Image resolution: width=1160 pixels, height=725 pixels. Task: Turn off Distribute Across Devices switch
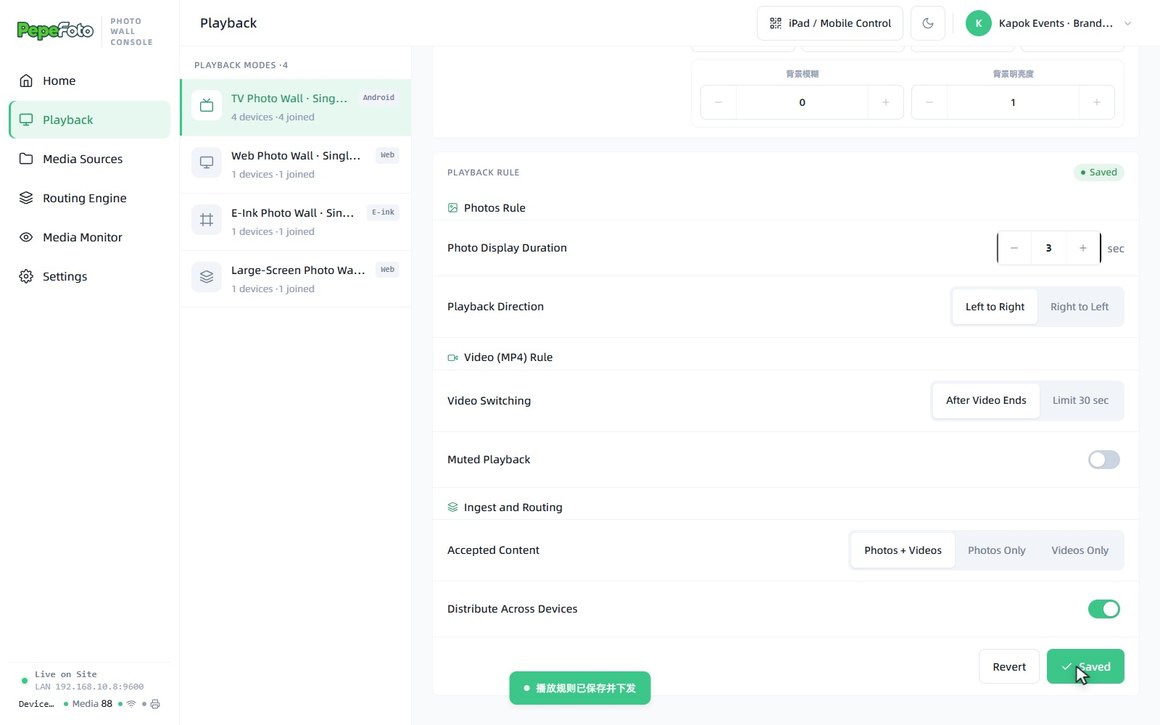click(1104, 609)
